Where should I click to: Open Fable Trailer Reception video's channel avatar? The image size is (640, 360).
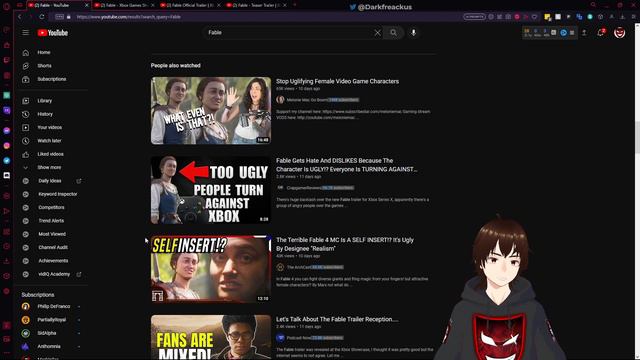[x=280, y=338]
